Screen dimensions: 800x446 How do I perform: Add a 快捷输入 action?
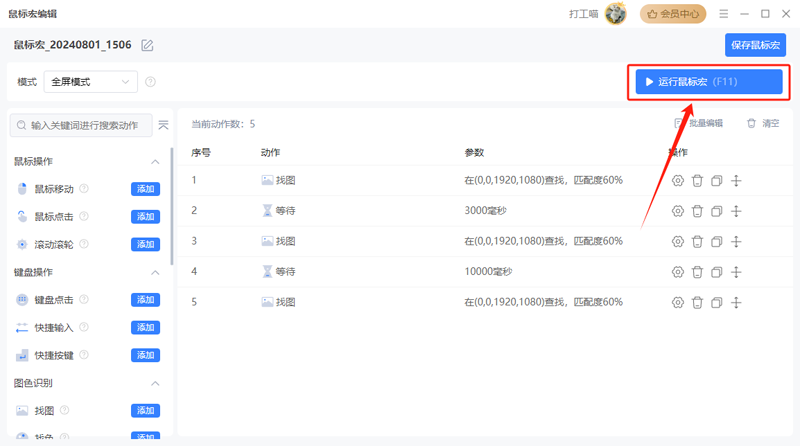click(145, 327)
